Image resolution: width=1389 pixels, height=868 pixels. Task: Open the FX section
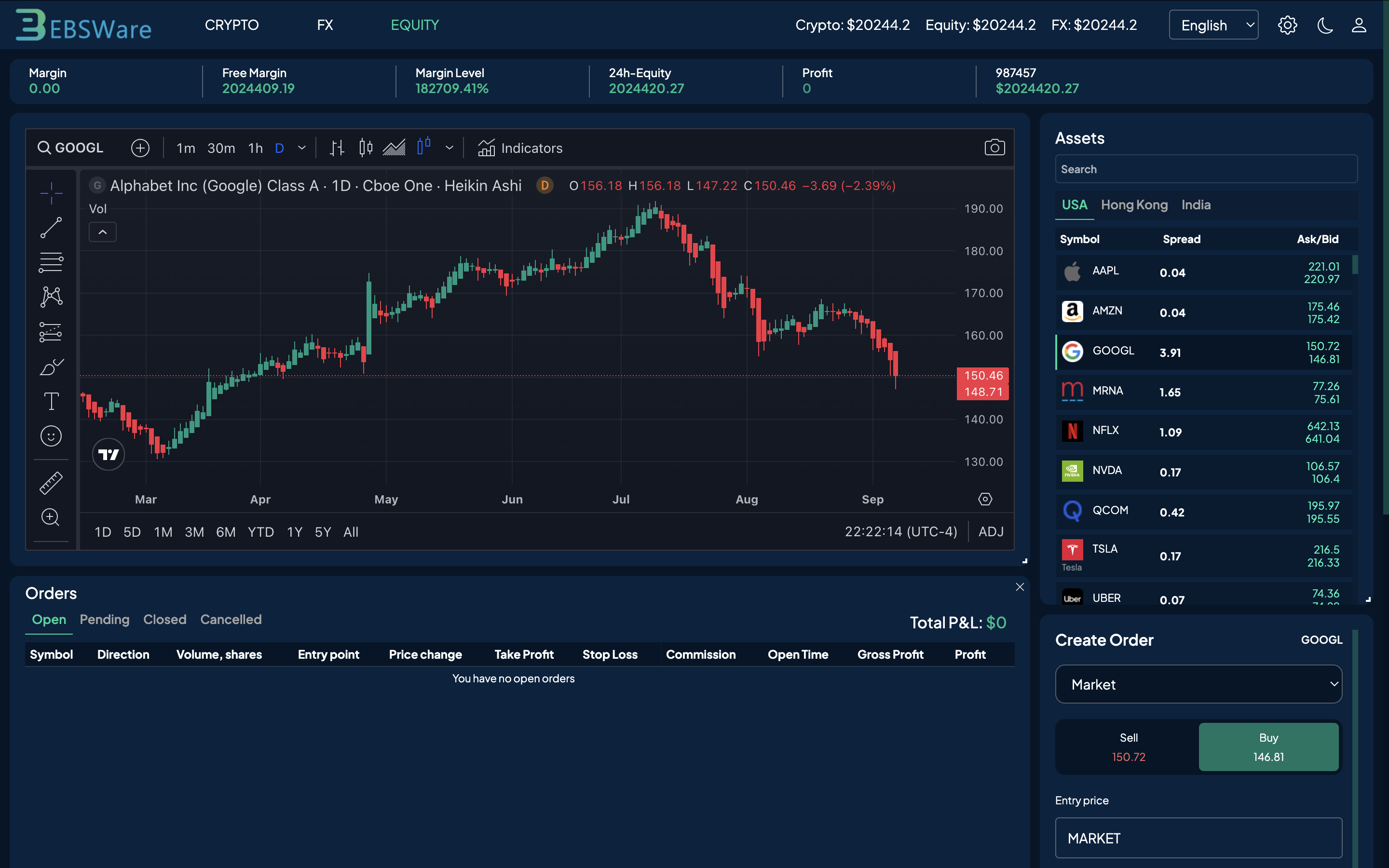(x=325, y=25)
